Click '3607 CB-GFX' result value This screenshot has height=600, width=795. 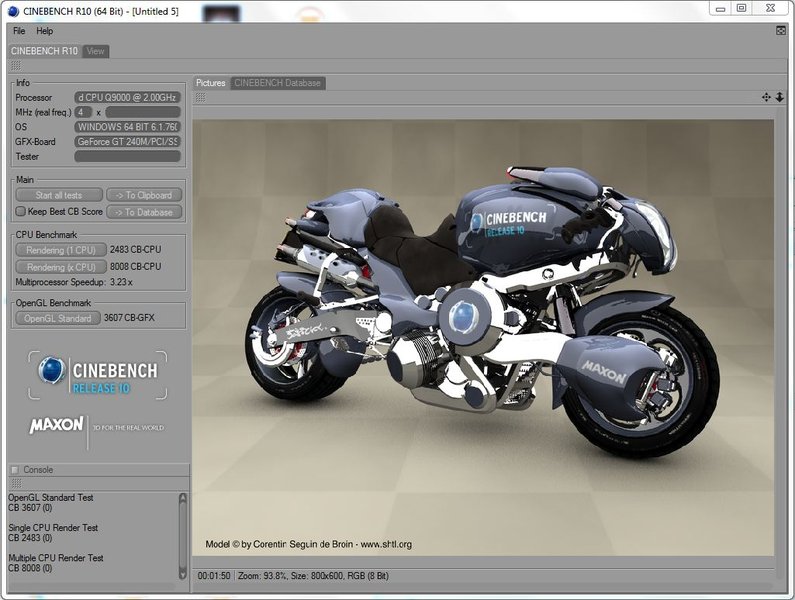coord(129,318)
